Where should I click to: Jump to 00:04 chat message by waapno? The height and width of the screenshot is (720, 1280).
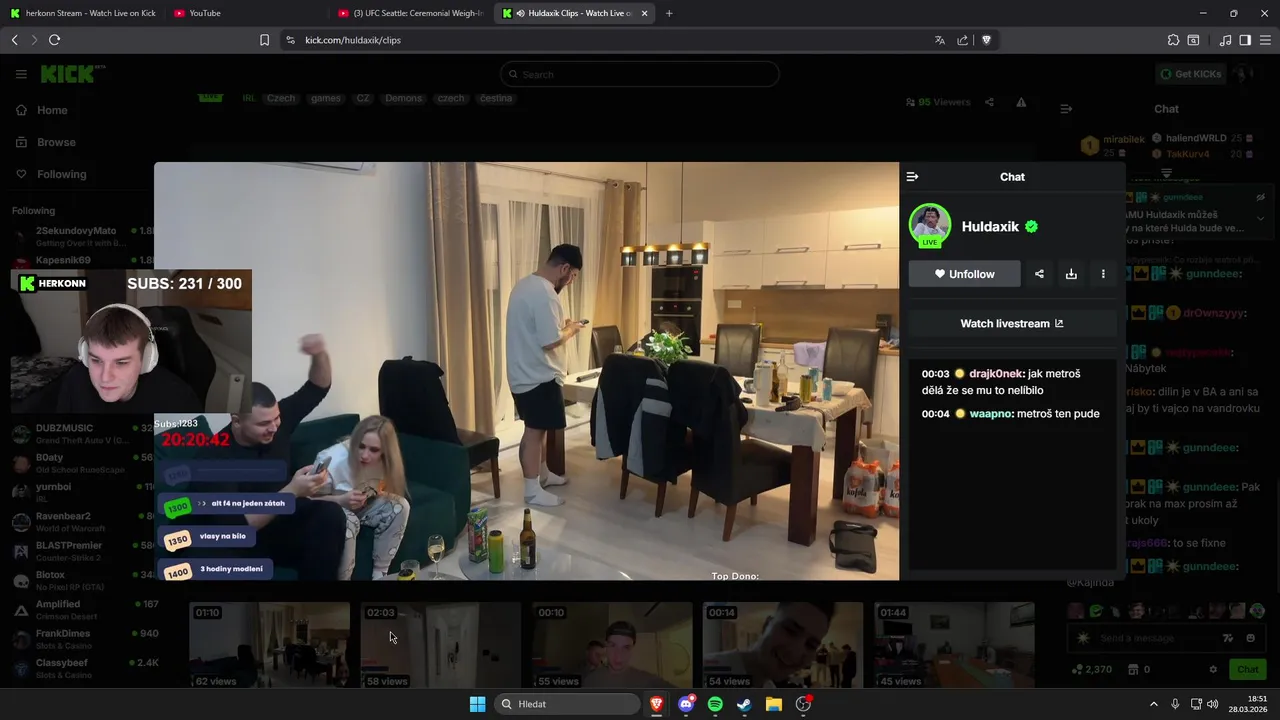(1010, 414)
